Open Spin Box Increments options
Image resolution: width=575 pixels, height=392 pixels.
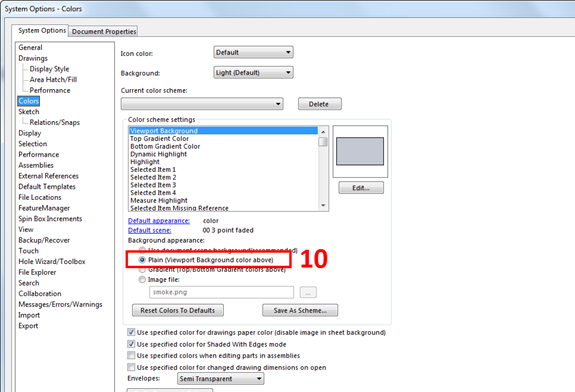(x=50, y=219)
